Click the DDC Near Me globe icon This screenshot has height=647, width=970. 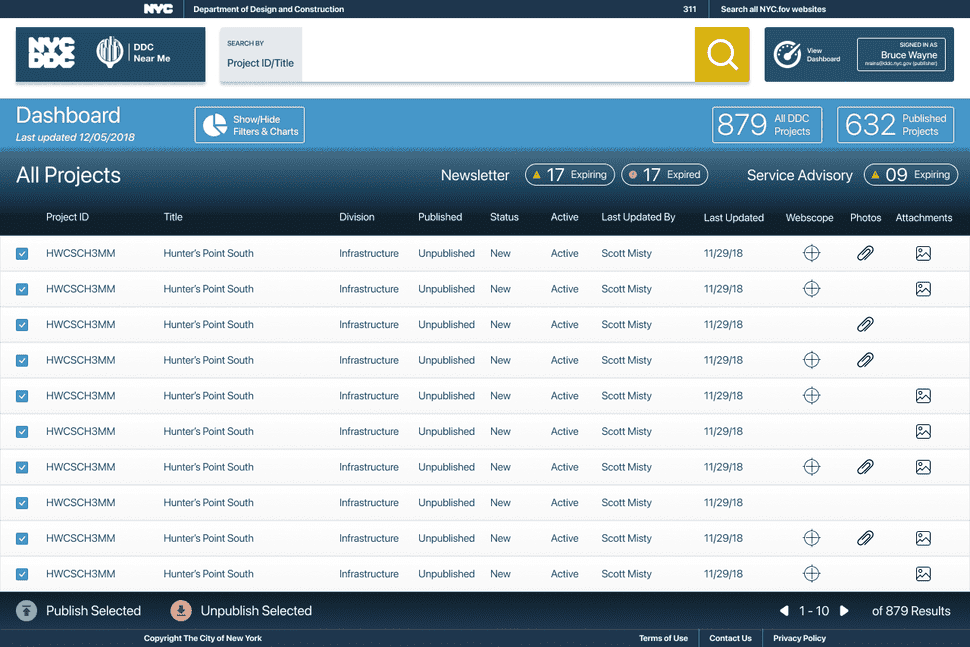point(109,53)
